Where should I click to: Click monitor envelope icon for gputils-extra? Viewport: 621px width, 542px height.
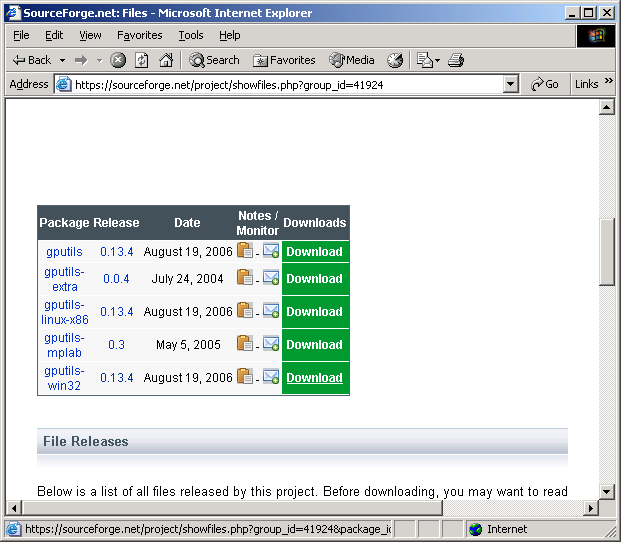pos(271,278)
